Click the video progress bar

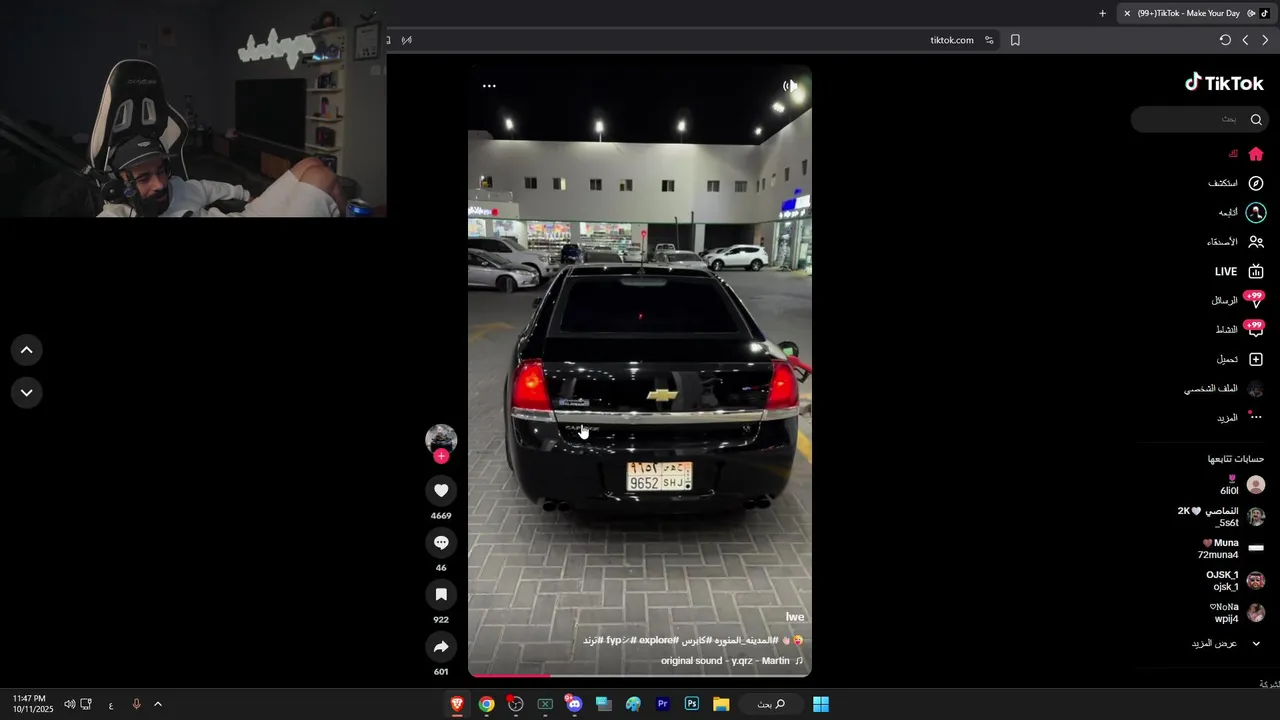[x=640, y=675]
